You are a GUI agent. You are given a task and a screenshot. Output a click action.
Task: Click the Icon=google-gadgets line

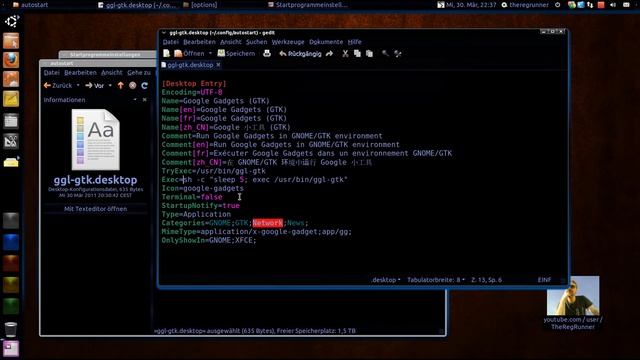(202, 188)
